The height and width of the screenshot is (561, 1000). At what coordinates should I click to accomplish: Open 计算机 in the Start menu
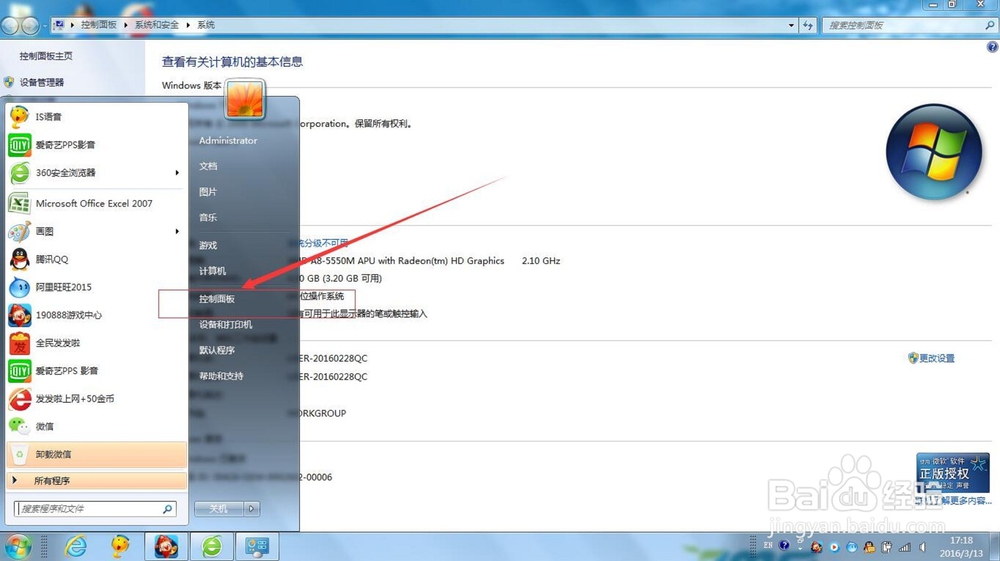tap(212, 271)
